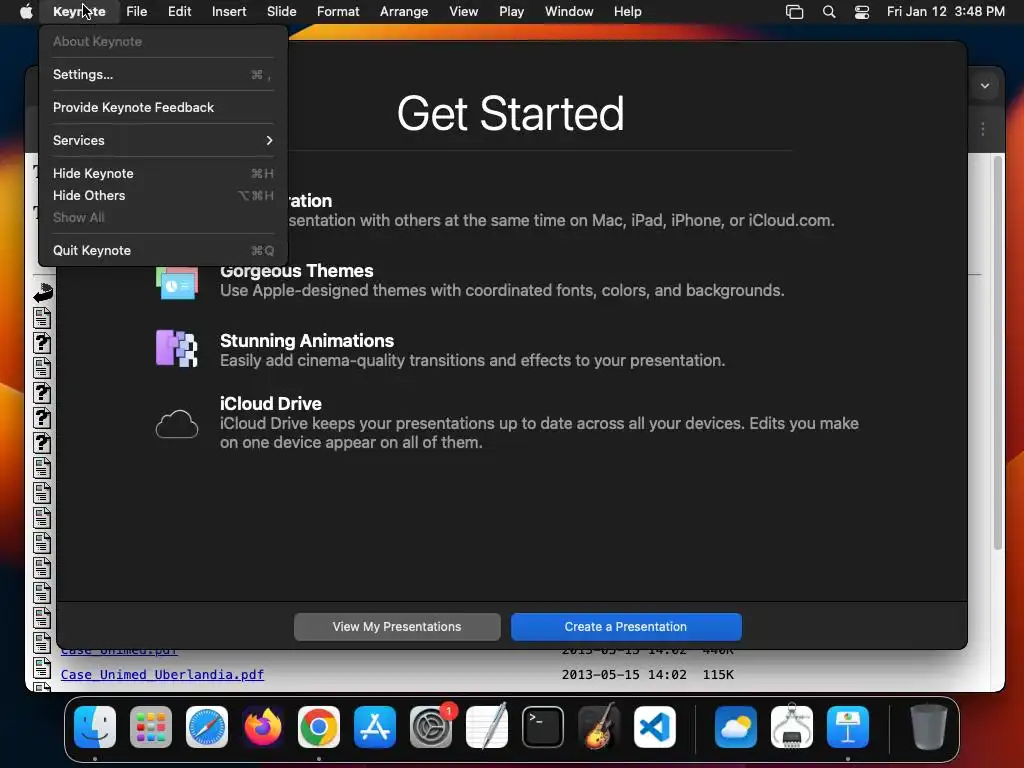Click the iCloud Drive cloud icon

[176, 424]
